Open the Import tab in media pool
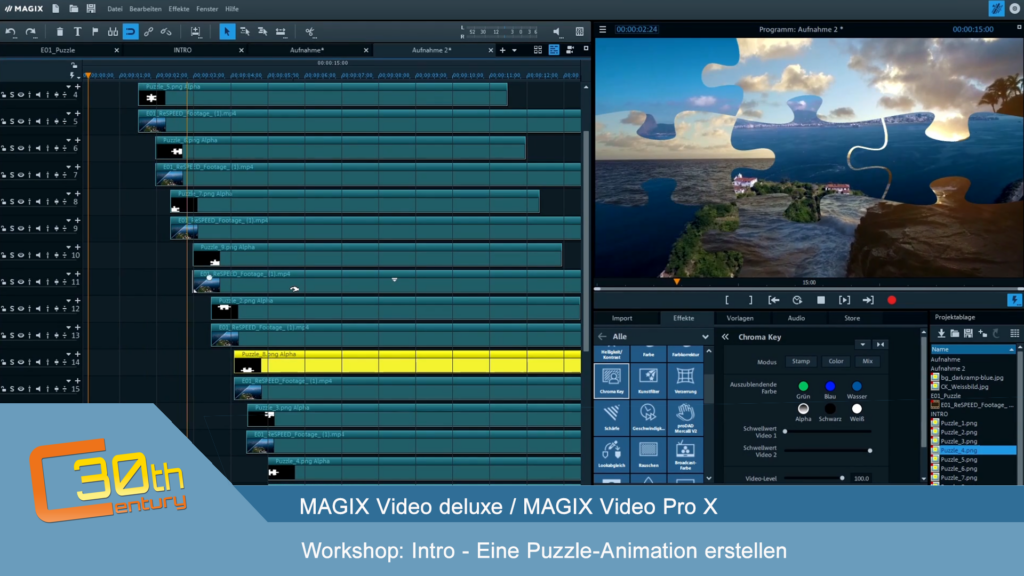This screenshot has height=576, width=1024. pyautogui.click(x=622, y=318)
